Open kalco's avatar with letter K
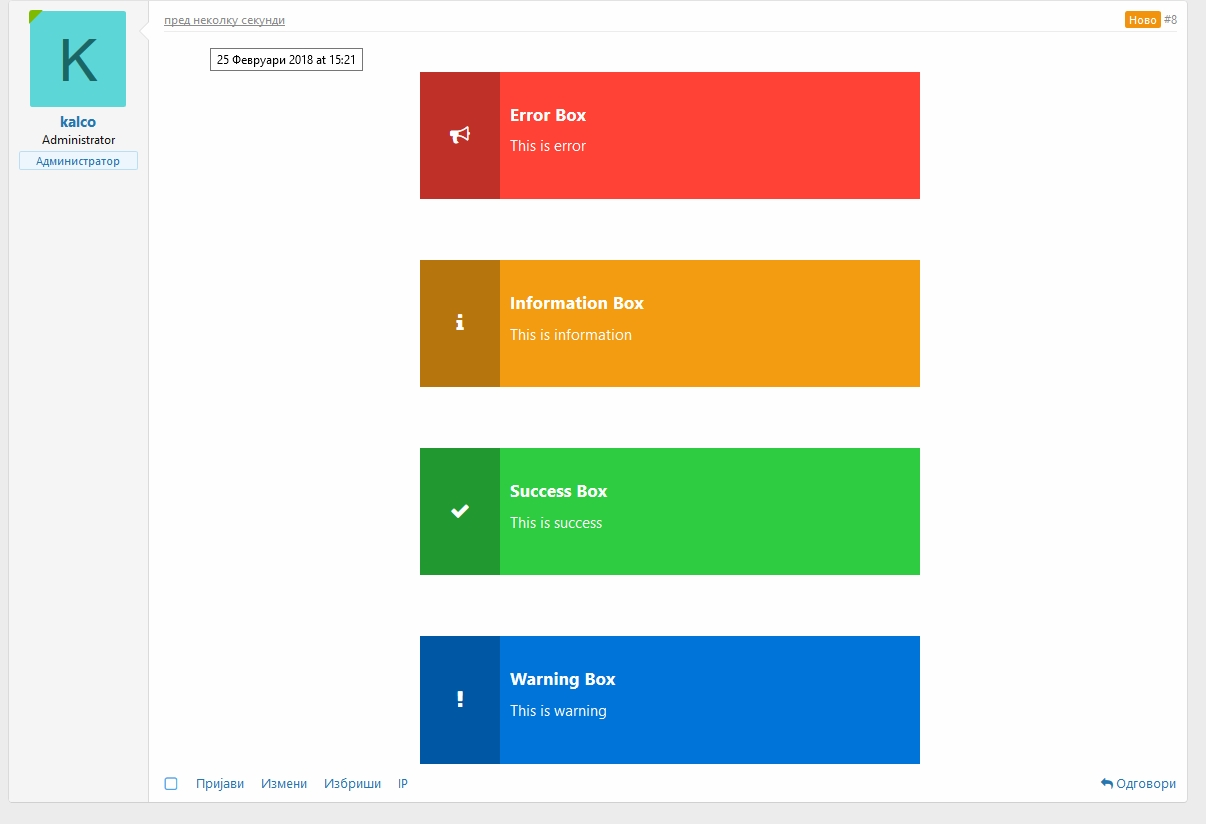Viewport: 1206px width, 824px height. coord(78,59)
